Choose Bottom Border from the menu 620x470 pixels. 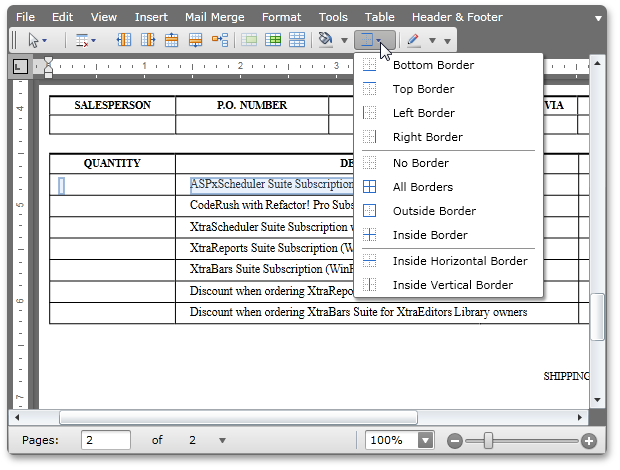click(448, 65)
